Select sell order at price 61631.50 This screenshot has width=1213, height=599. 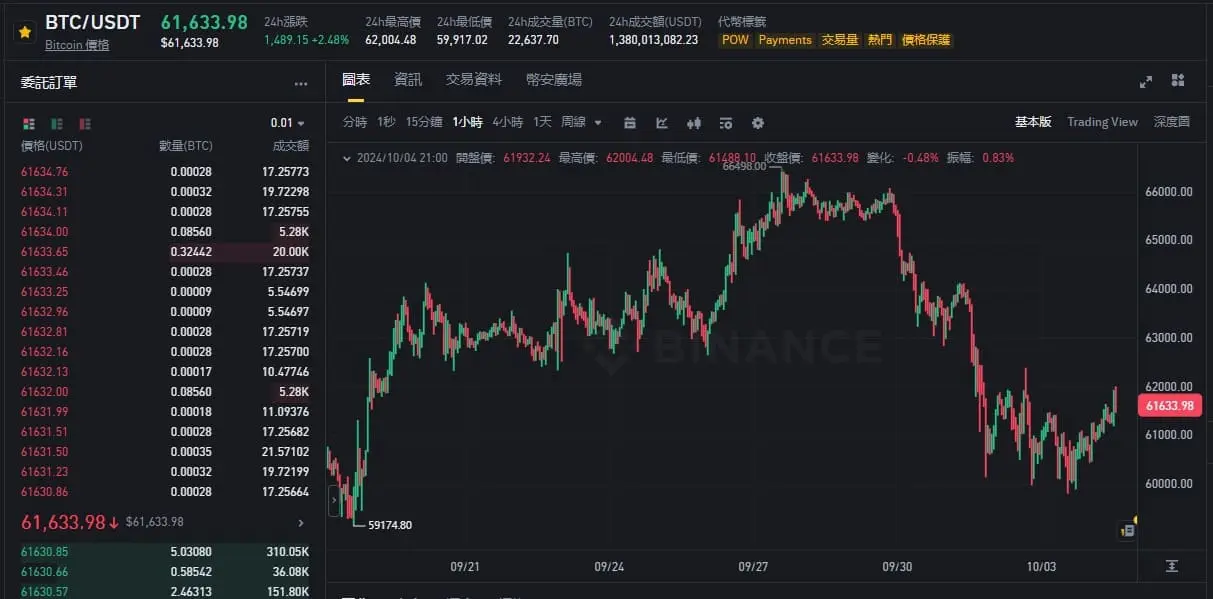pyautogui.click(x=165, y=452)
